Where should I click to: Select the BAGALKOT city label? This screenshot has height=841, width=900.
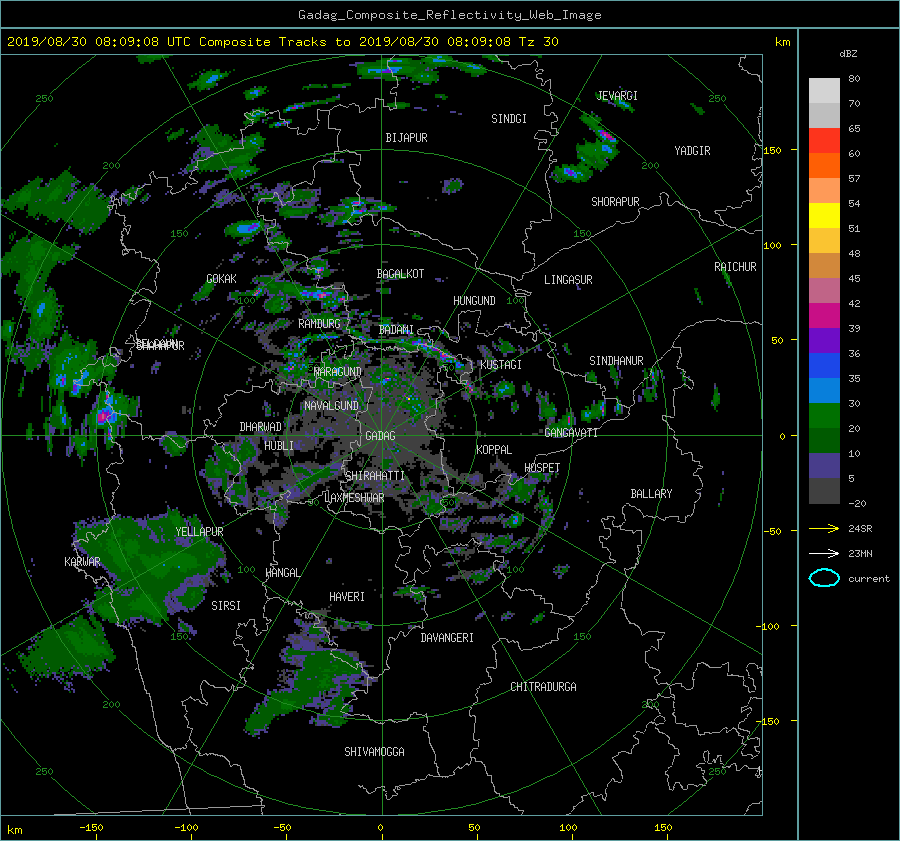(x=400, y=274)
